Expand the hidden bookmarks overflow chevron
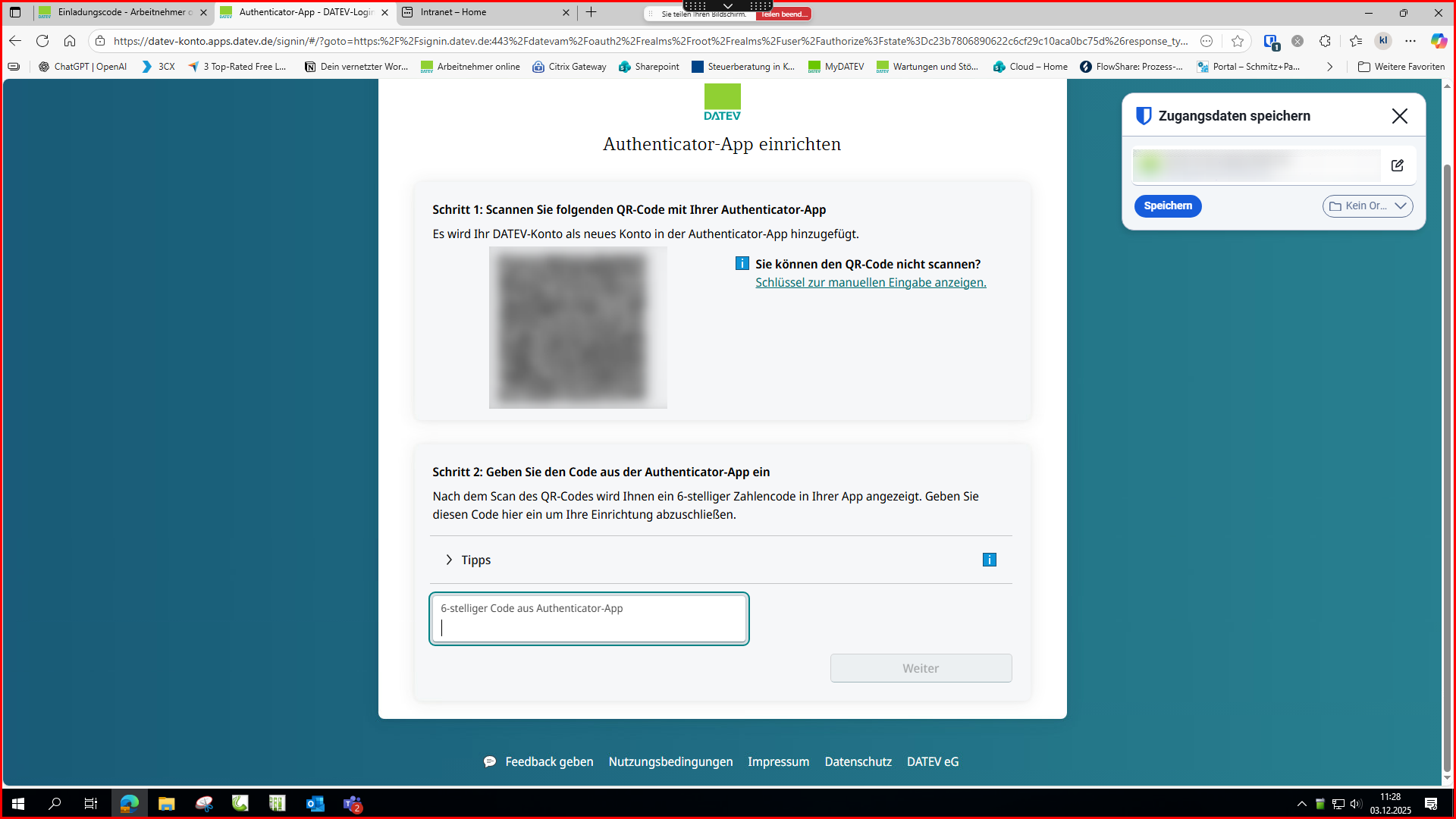This screenshot has height=819, width=1456. (x=1329, y=67)
